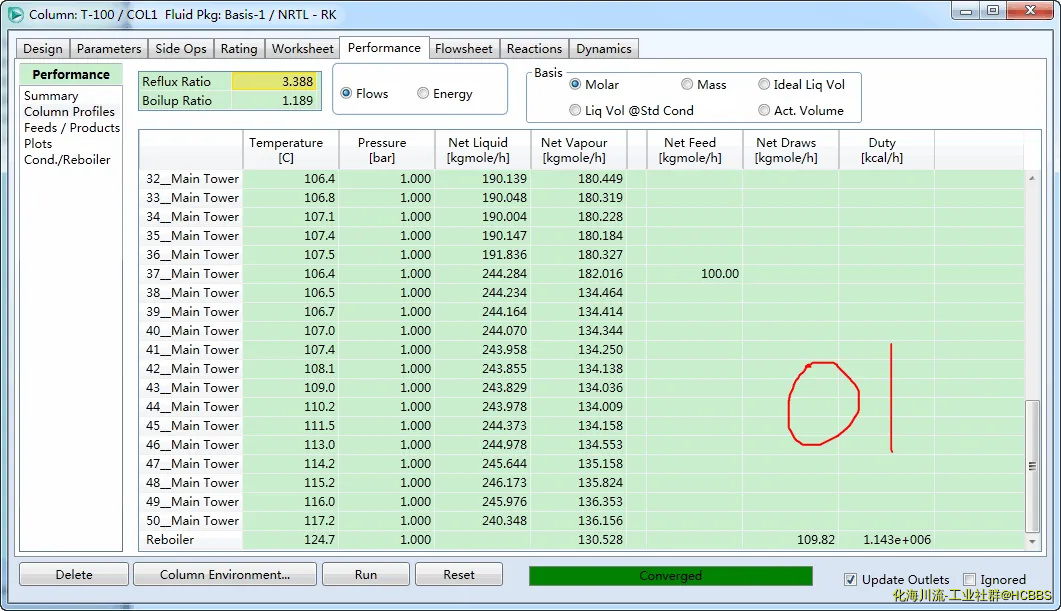
Task: Select the 37__Main Tower row label
Action: pos(192,273)
